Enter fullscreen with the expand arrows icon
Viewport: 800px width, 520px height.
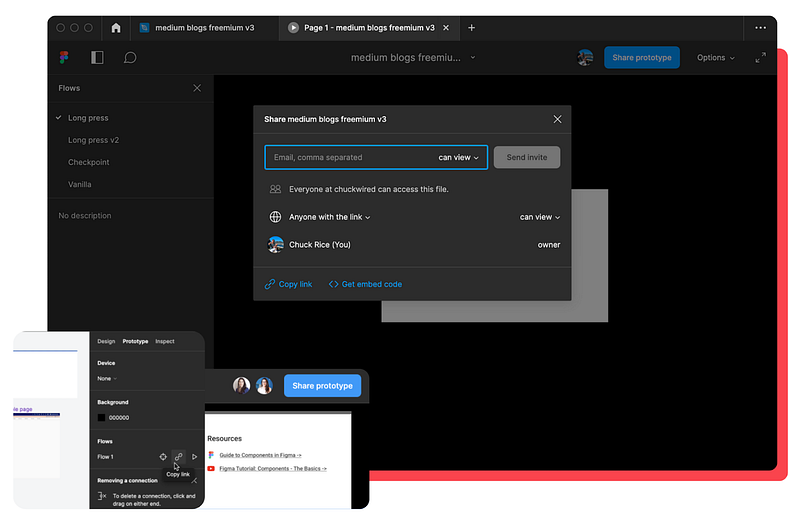pyautogui.click(x=760, y=58)
